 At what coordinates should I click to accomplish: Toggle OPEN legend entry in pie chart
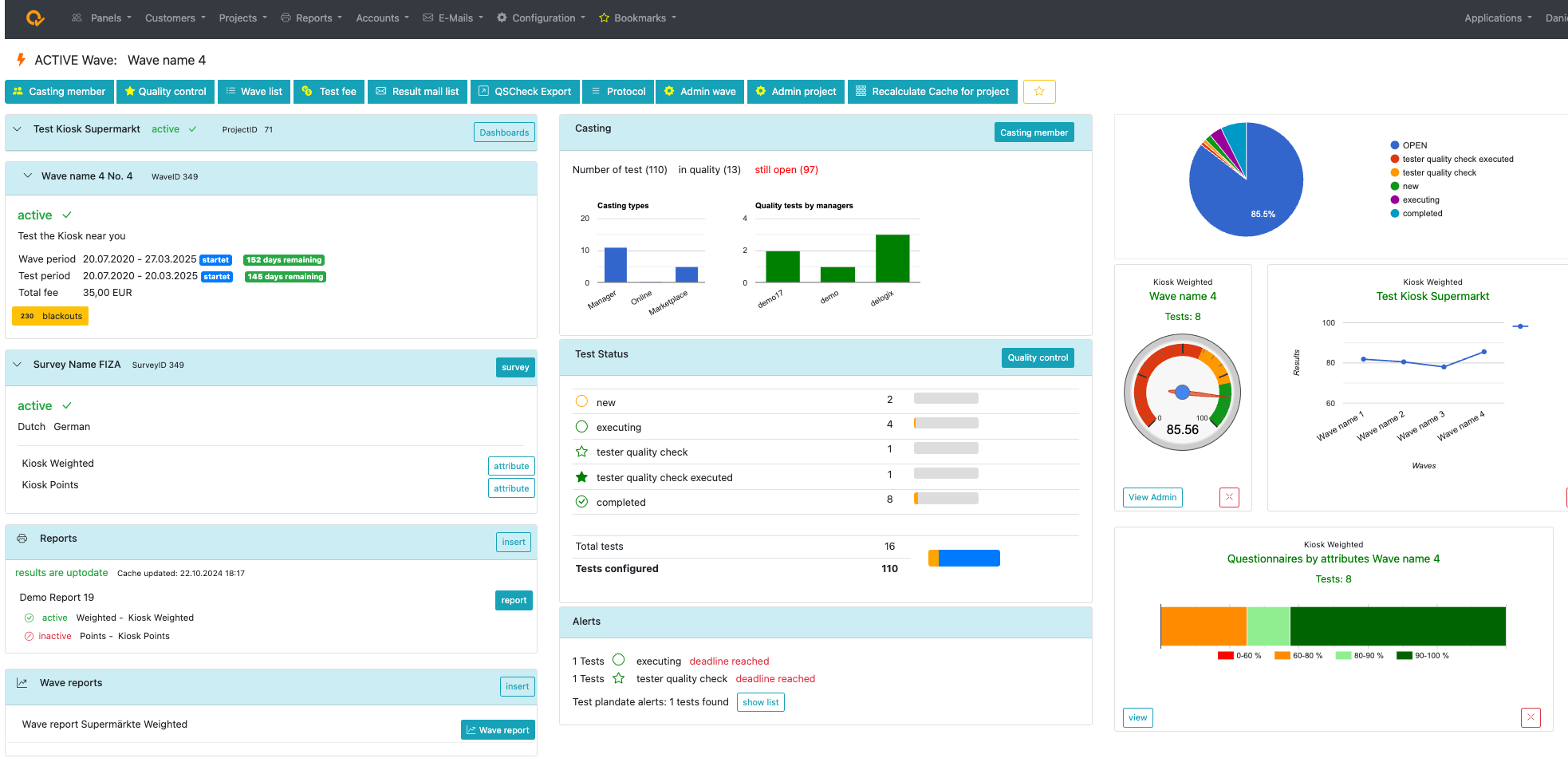click(x=1408, y=145)
